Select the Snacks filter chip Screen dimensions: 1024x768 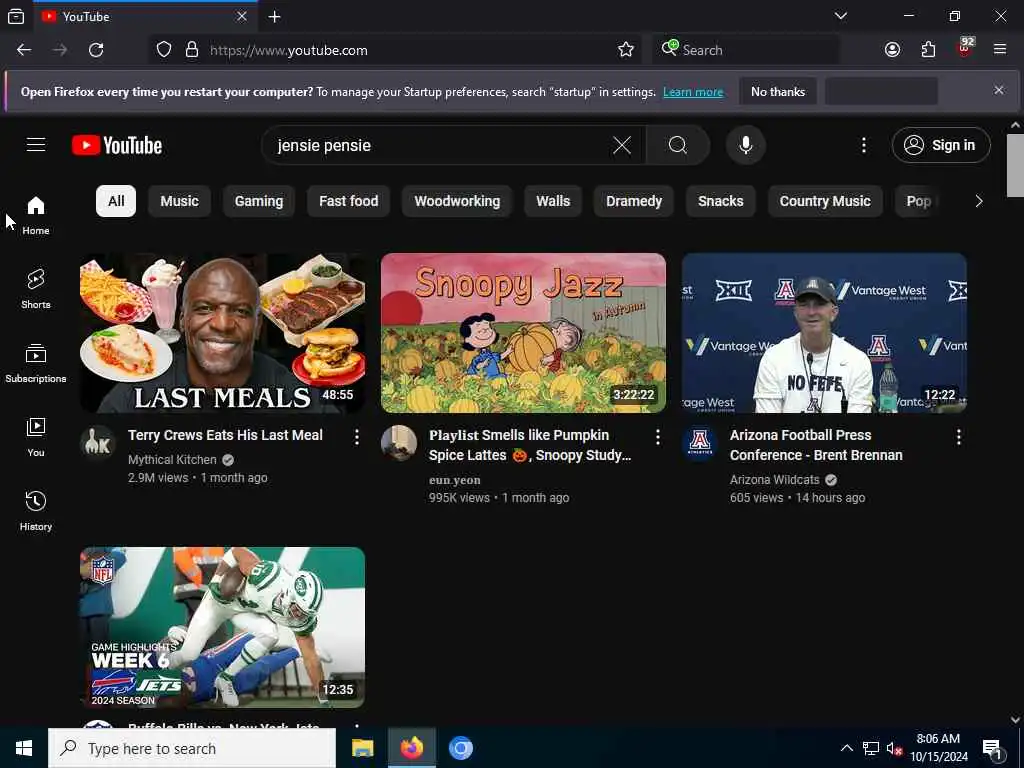[x=720, y=201]
